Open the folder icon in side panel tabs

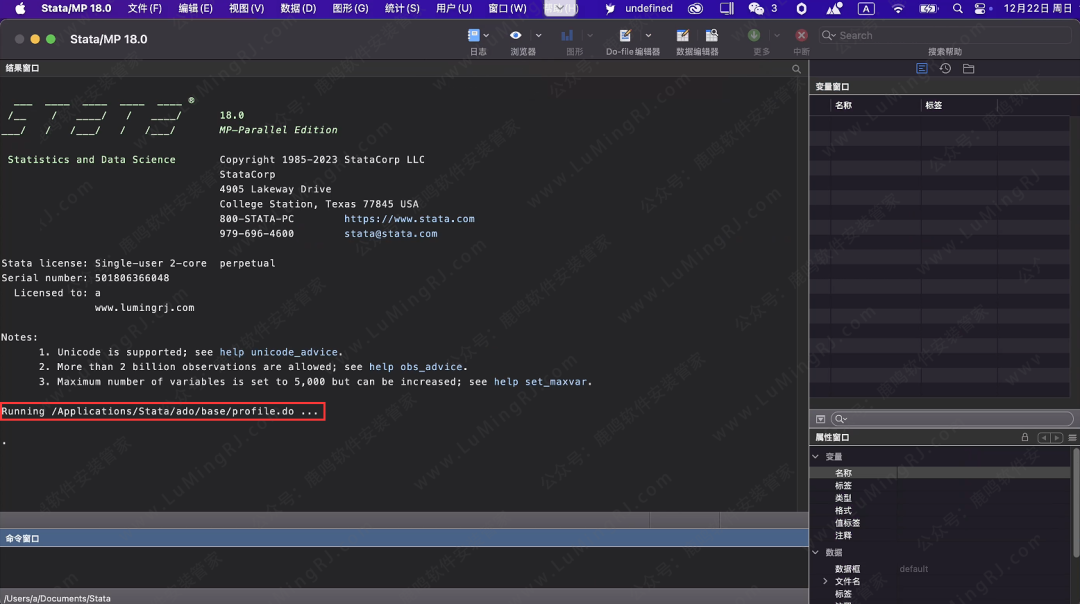[x=969, y=69]
